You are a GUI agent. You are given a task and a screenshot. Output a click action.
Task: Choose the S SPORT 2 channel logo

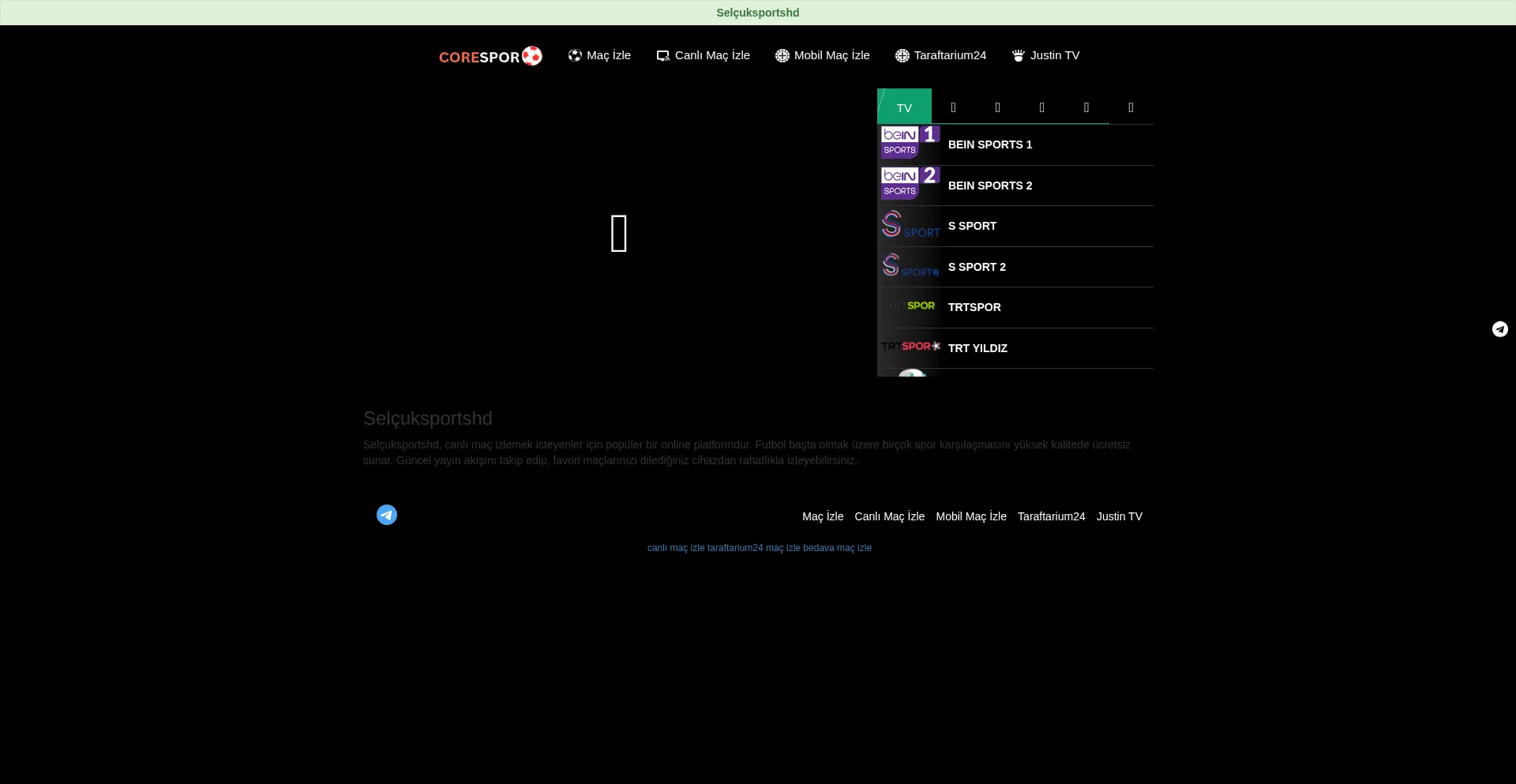(910, 266)
